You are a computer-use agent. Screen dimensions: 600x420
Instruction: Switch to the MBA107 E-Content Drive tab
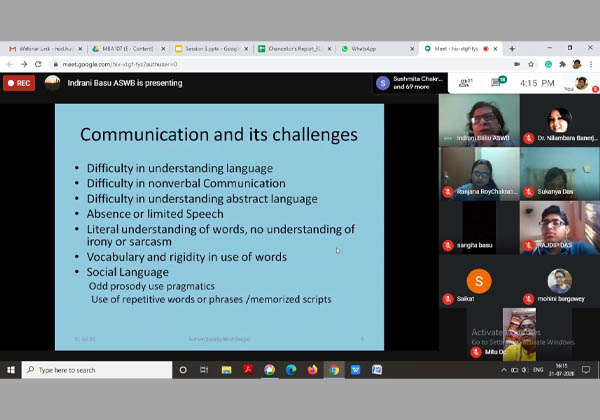click(x=128, y=49)
